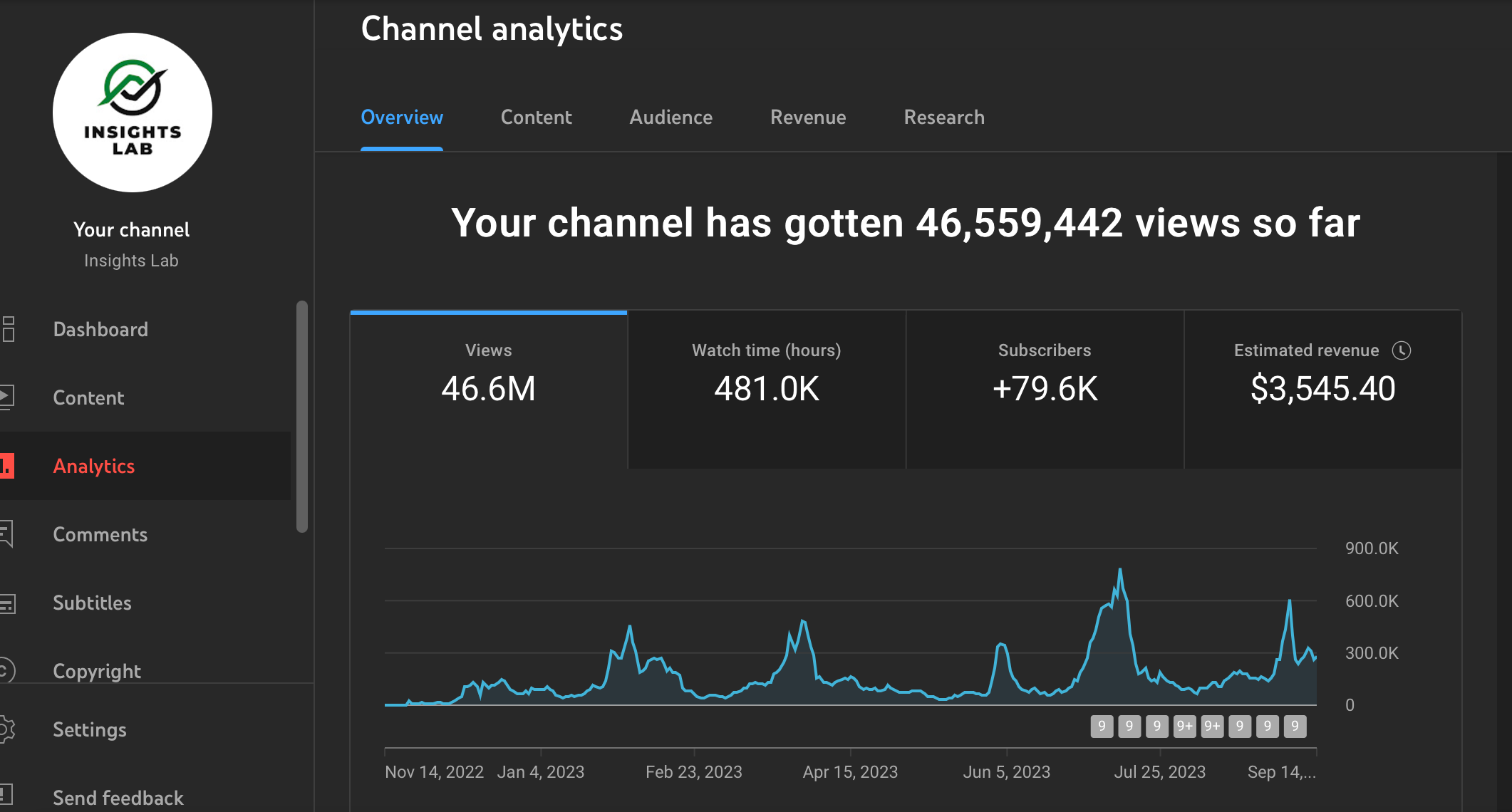The image size is (1512, 812).
Task: Click the Subtitles sidebar icon
Action: click(7, 603)
